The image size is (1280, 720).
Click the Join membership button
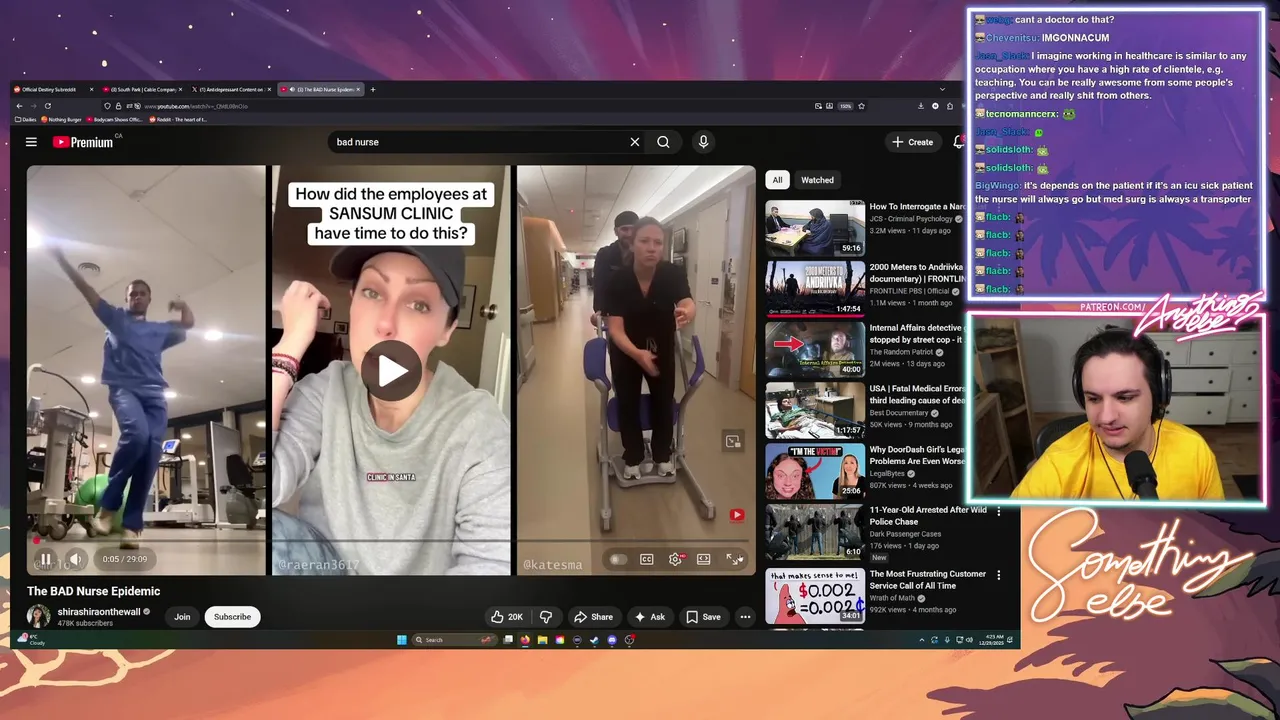pos(182,617)
